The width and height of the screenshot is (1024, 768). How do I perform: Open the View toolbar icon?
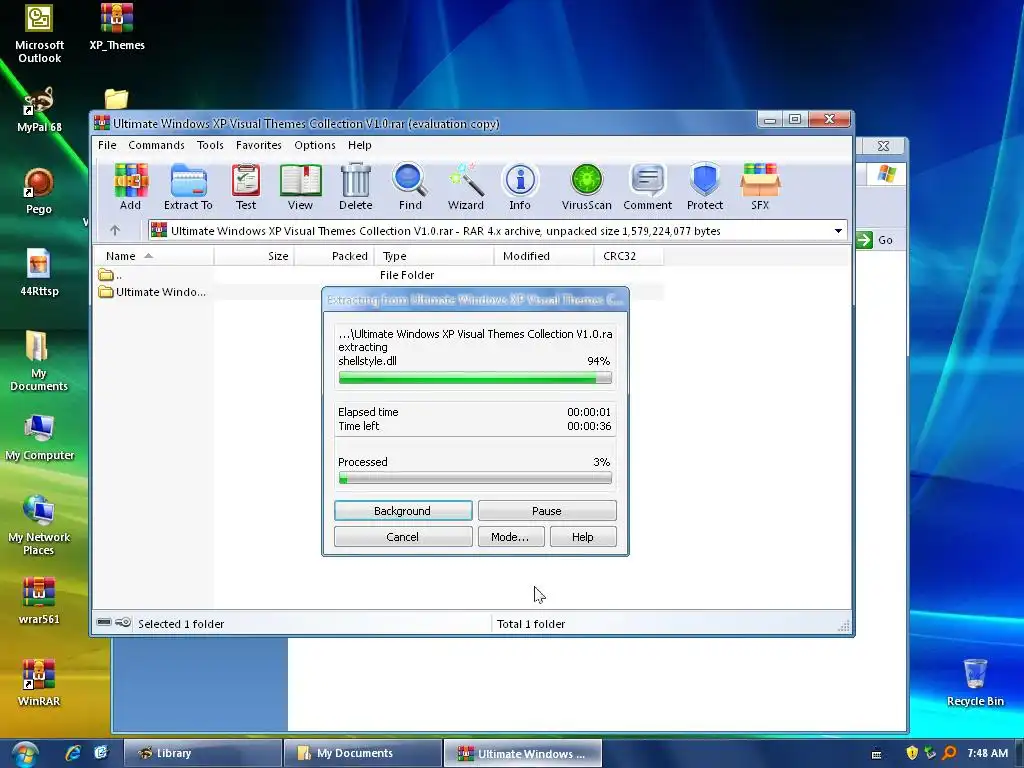(x=300, y=187)
